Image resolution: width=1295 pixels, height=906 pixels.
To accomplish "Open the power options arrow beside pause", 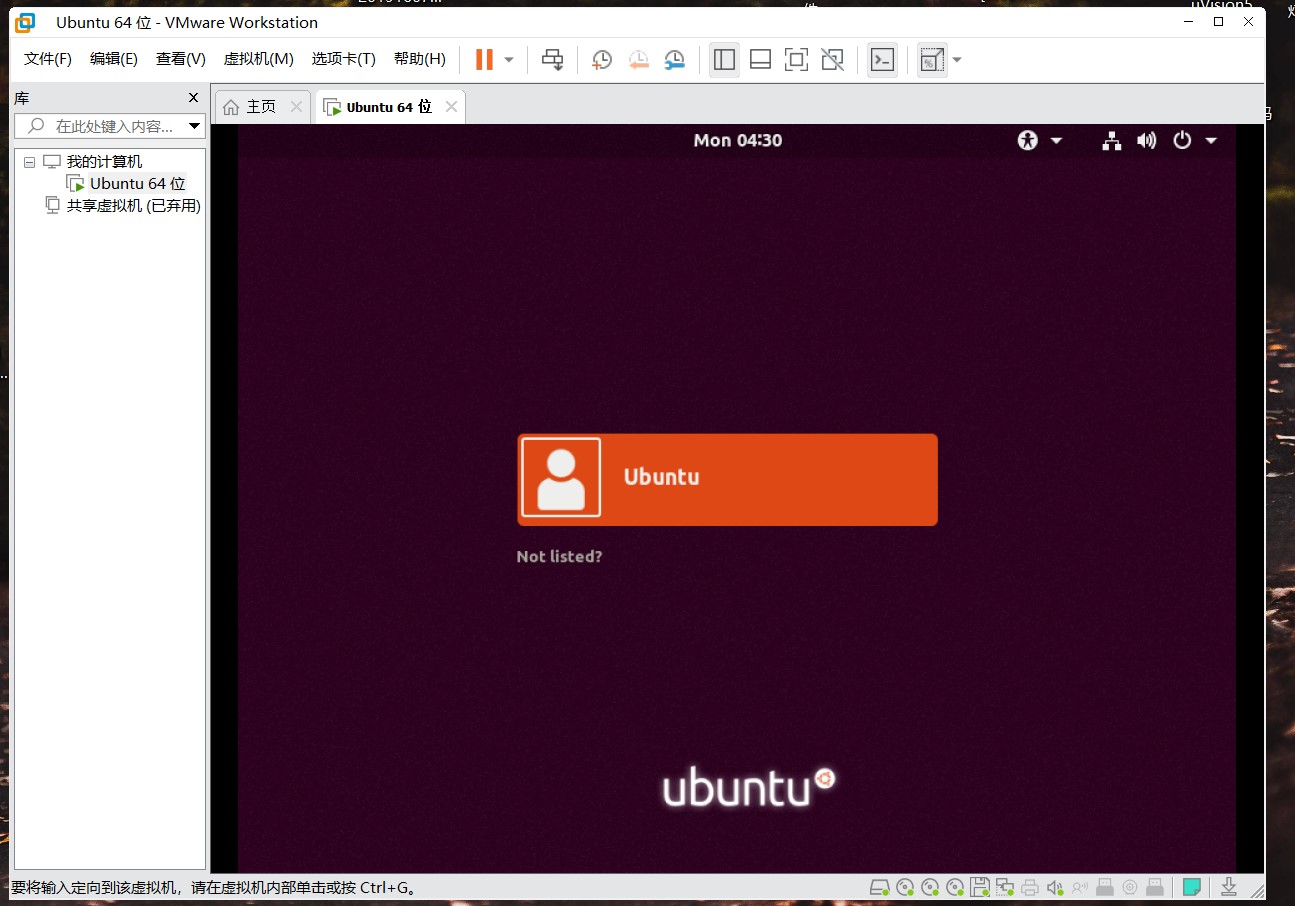I will [509, 60].
